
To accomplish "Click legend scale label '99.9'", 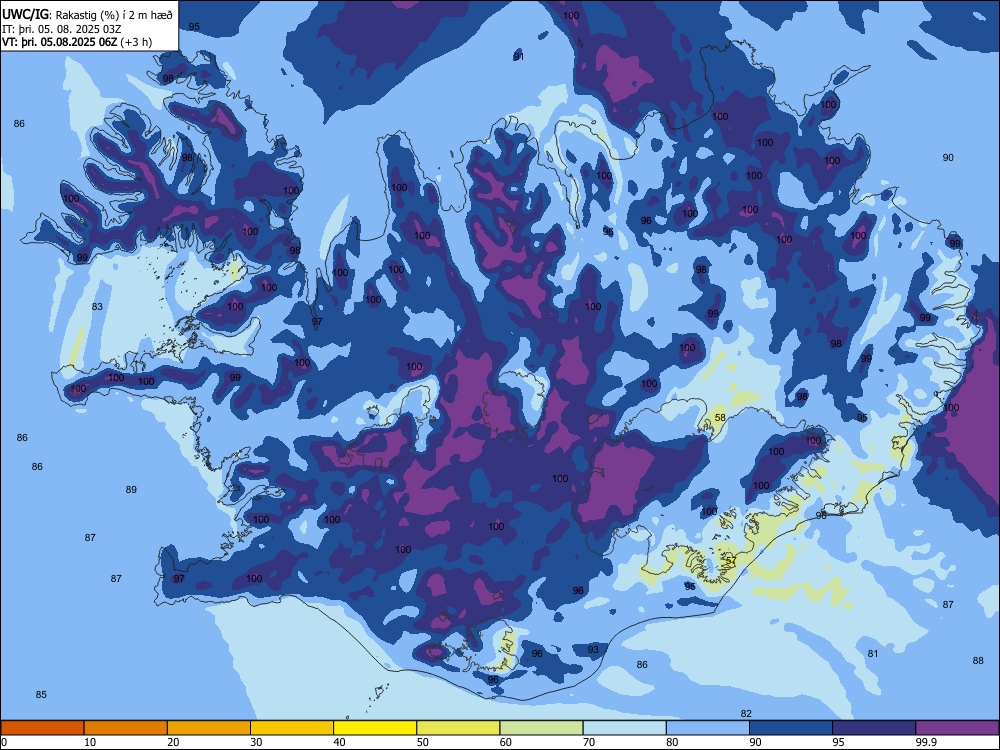I will (x=926, y=742).
